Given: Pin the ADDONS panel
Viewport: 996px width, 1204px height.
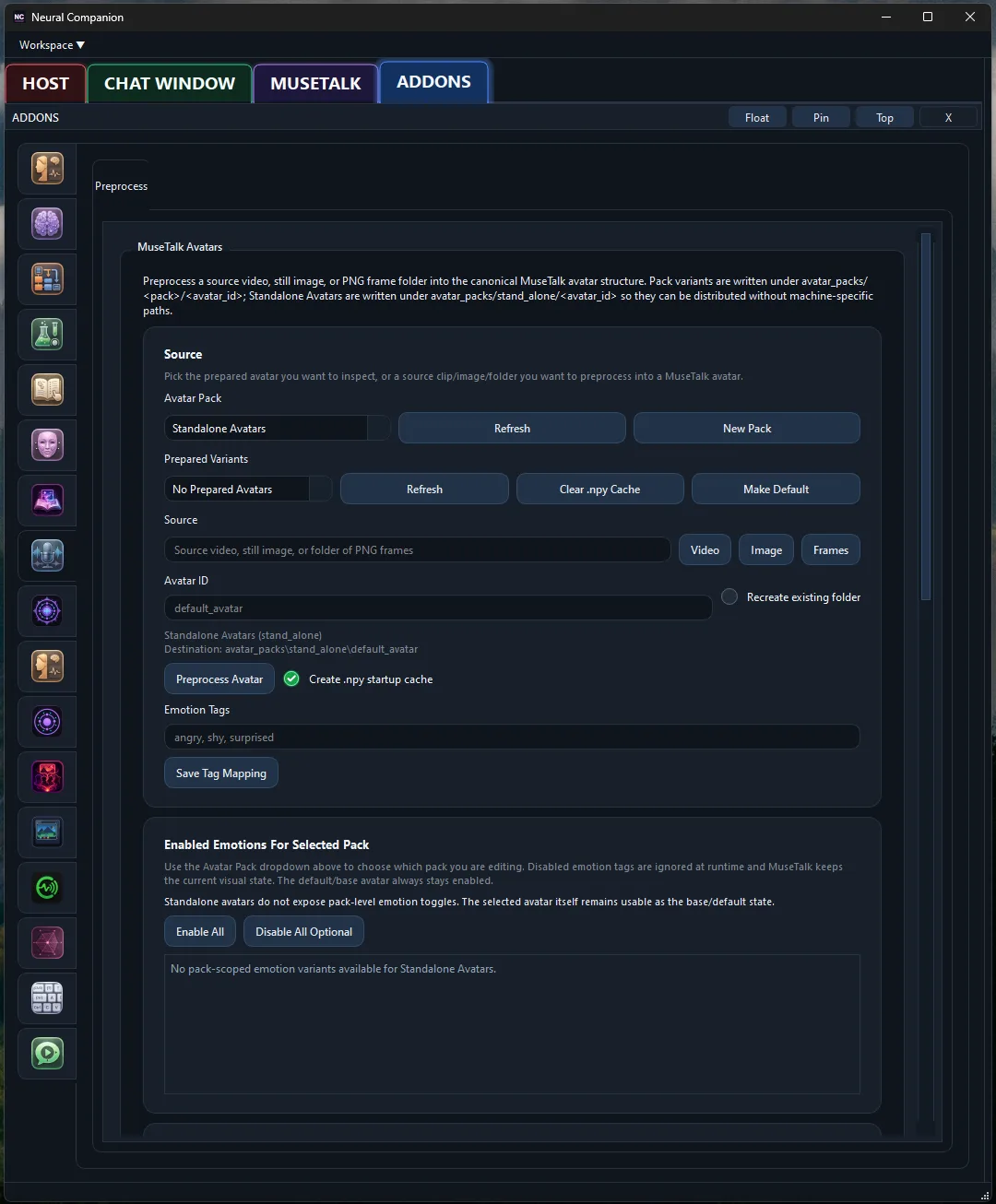Looking at the screenshot, I should pyautogui.click(x=821, y=117).
